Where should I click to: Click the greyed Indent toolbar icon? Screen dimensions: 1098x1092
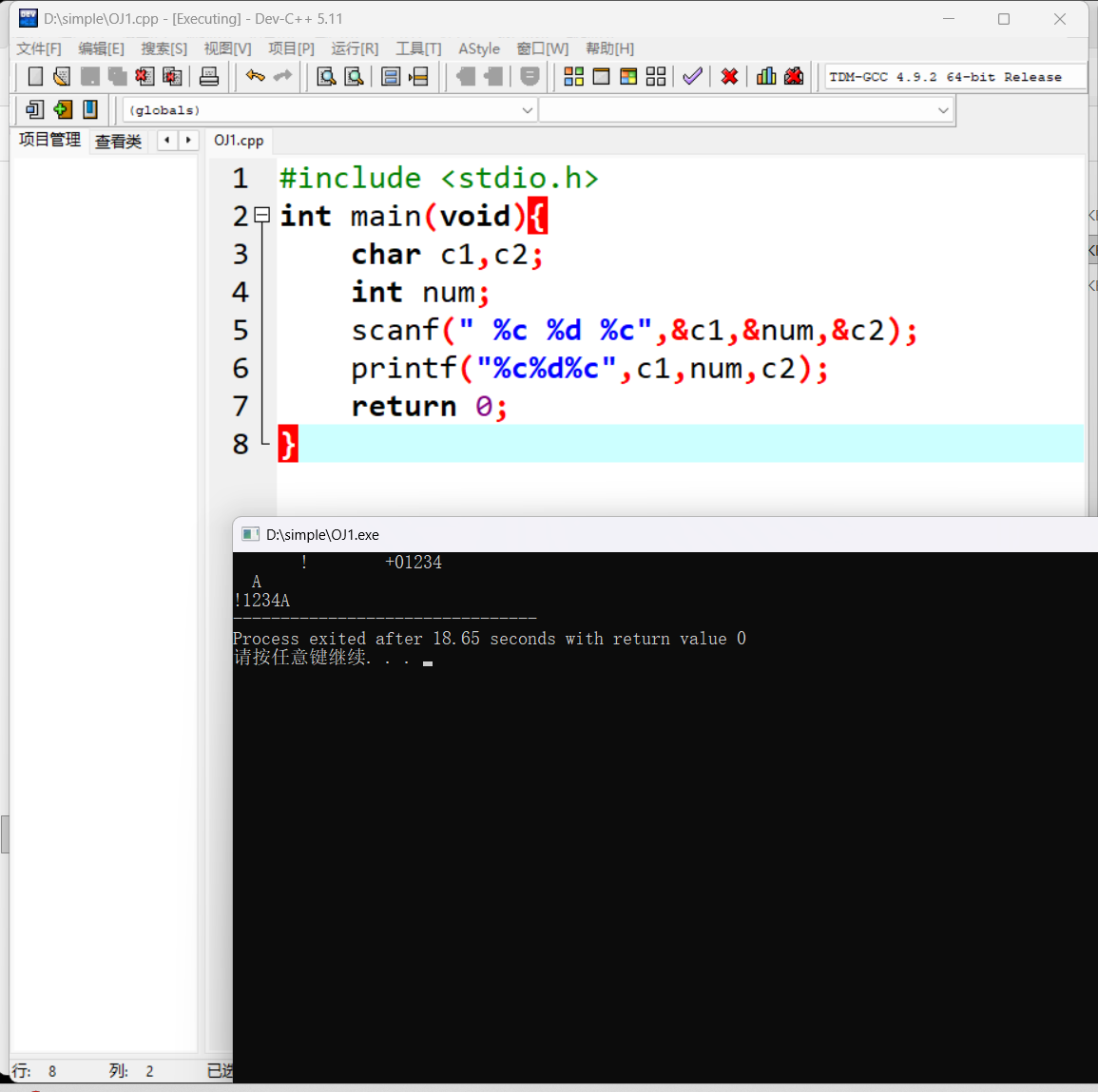point(493,76)
